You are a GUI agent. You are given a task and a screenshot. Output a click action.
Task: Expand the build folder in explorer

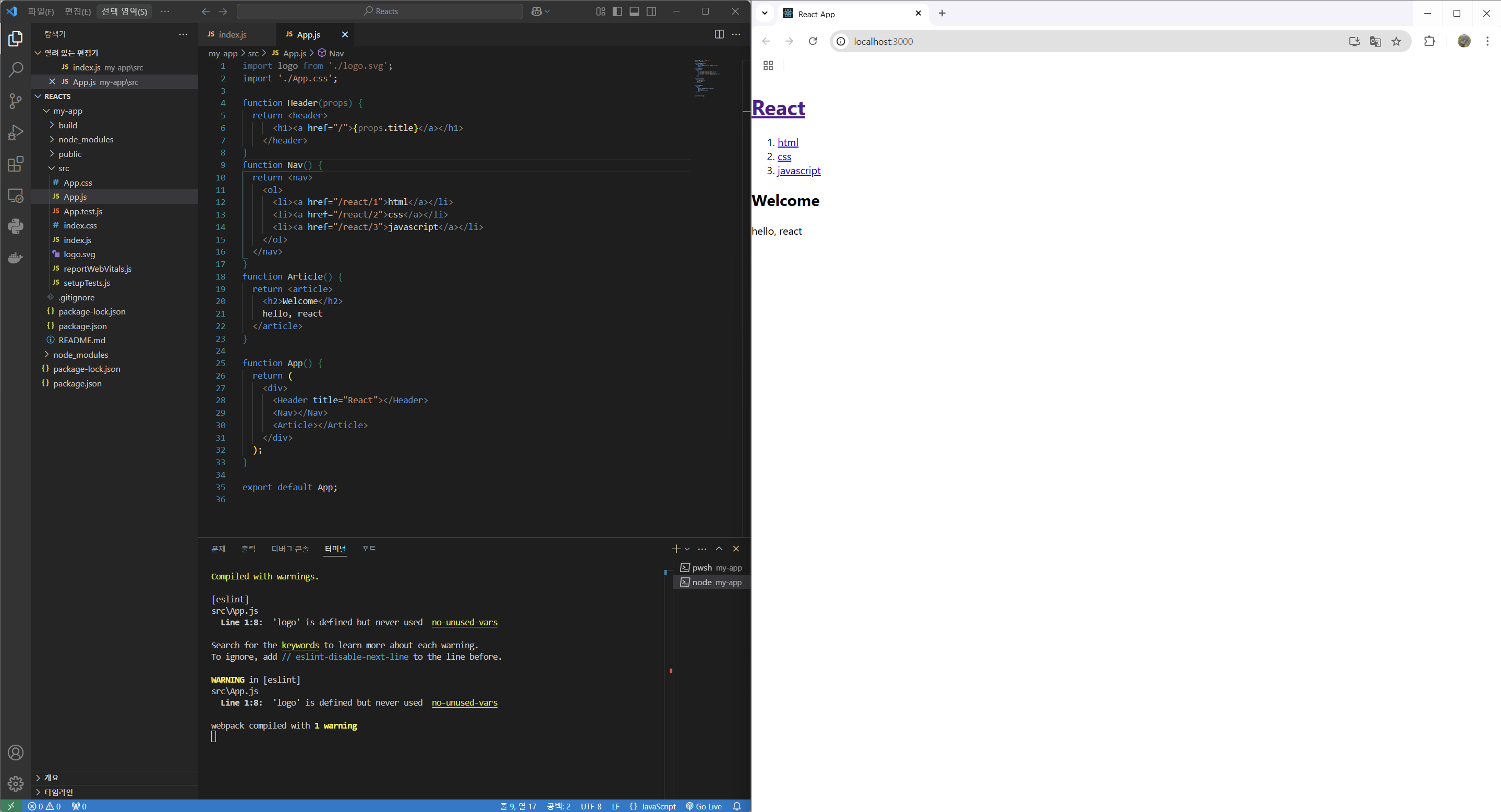68,125
